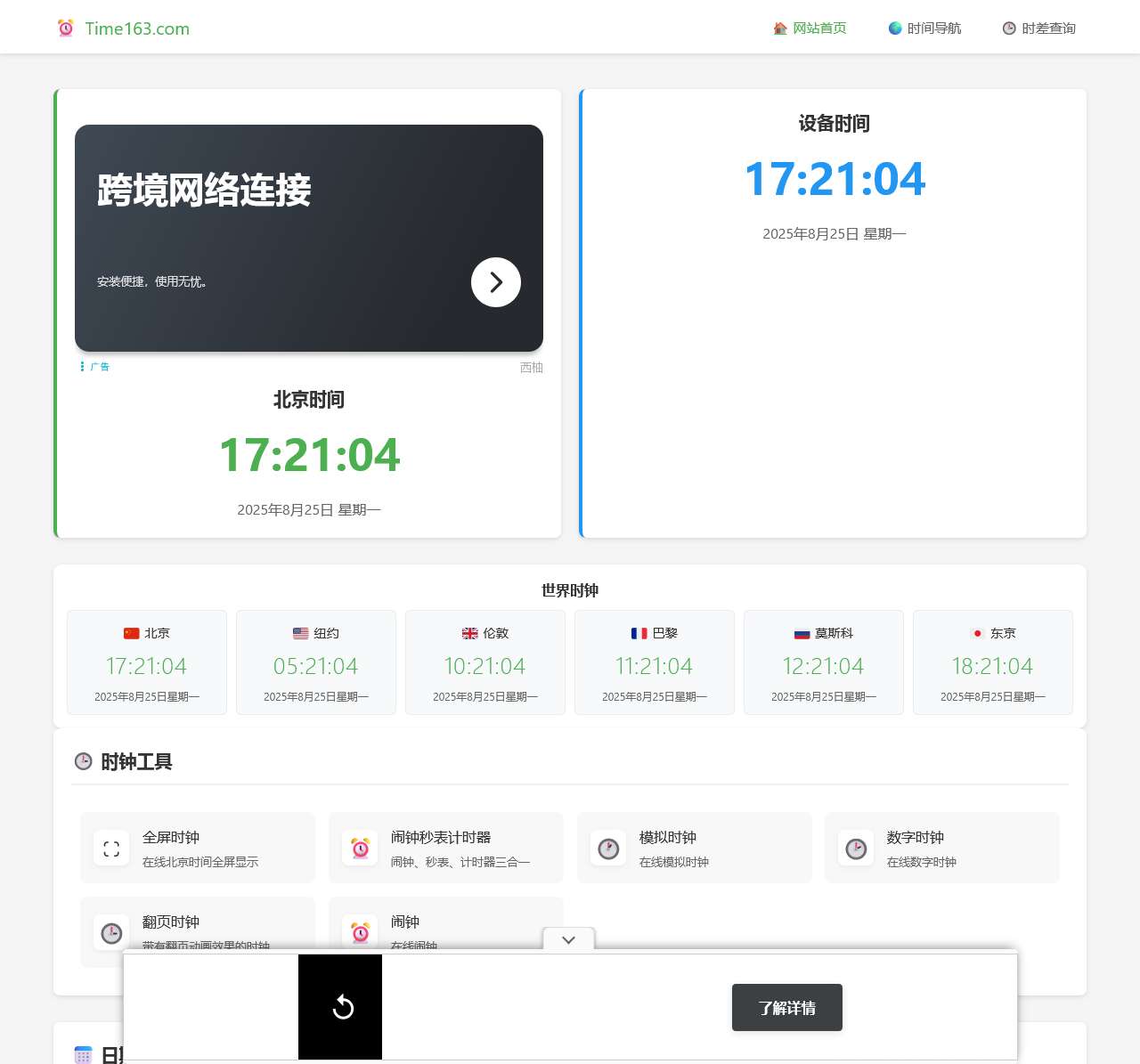This screenshot has width=1140, height=1064.
Task: Open the 西柚 advertiser link
Action: (532, 367)
